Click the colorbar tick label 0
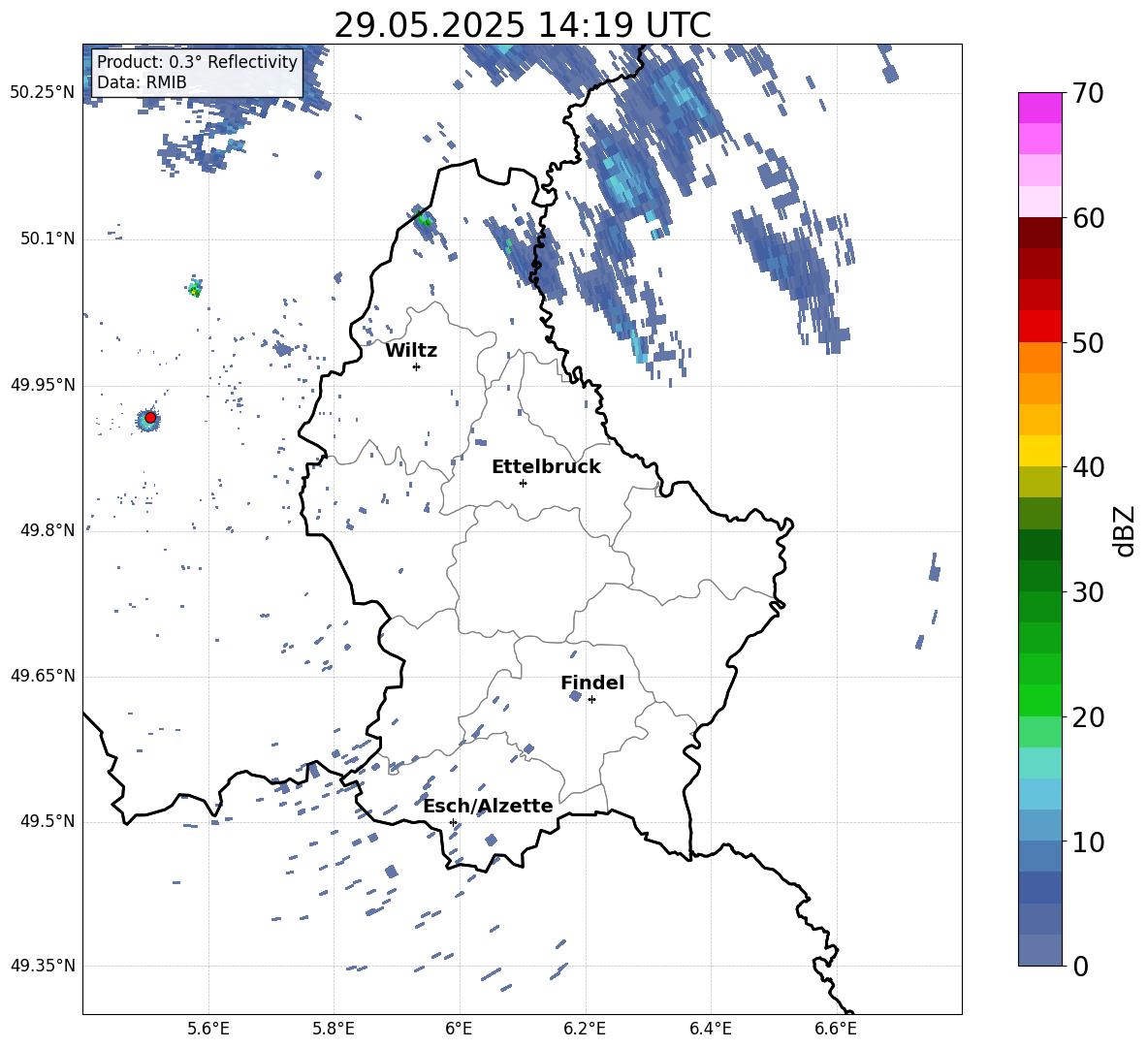This screenshot has height=1048, width=1148. point(1080,966)
